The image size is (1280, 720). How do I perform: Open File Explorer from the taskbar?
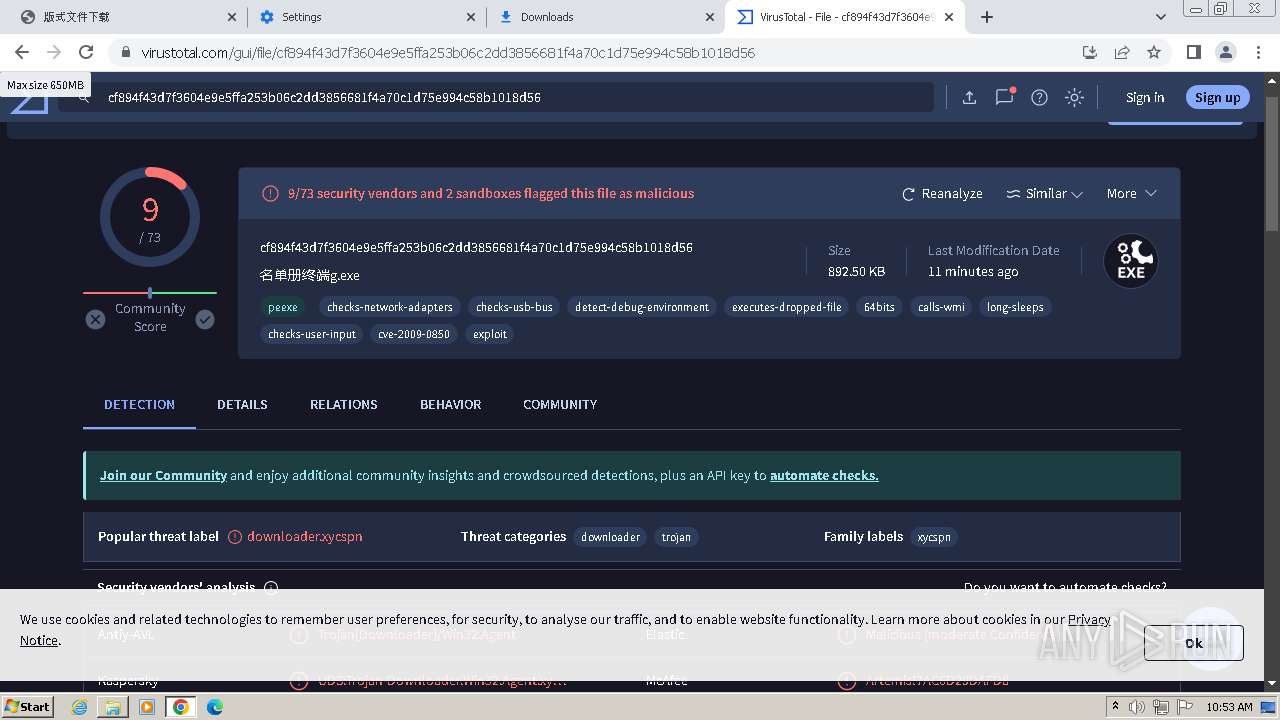point(113,707)
